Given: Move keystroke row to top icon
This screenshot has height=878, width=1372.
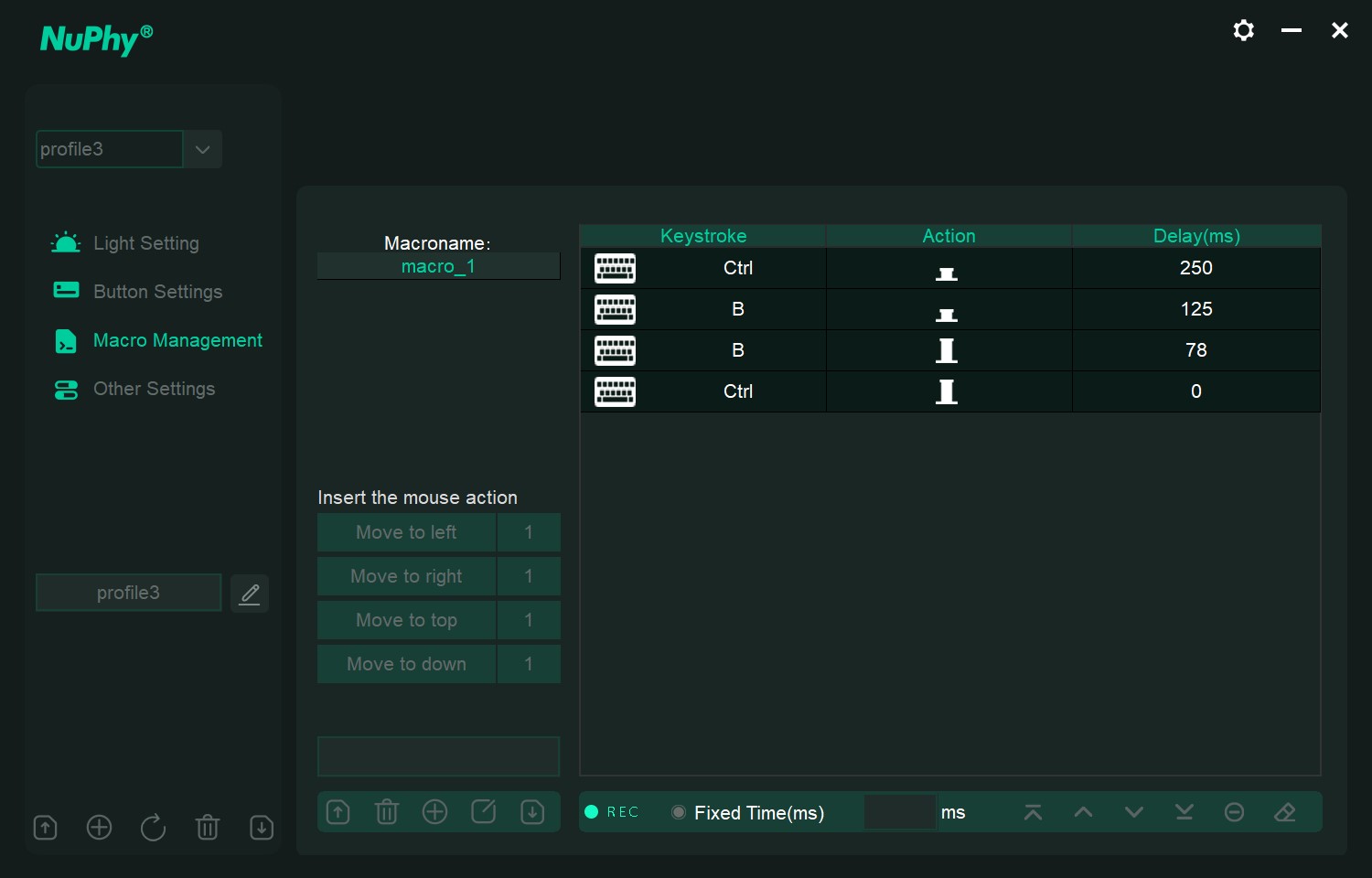Looking at the screenshot, I should pyautogui.click(x=1033, y=812).
